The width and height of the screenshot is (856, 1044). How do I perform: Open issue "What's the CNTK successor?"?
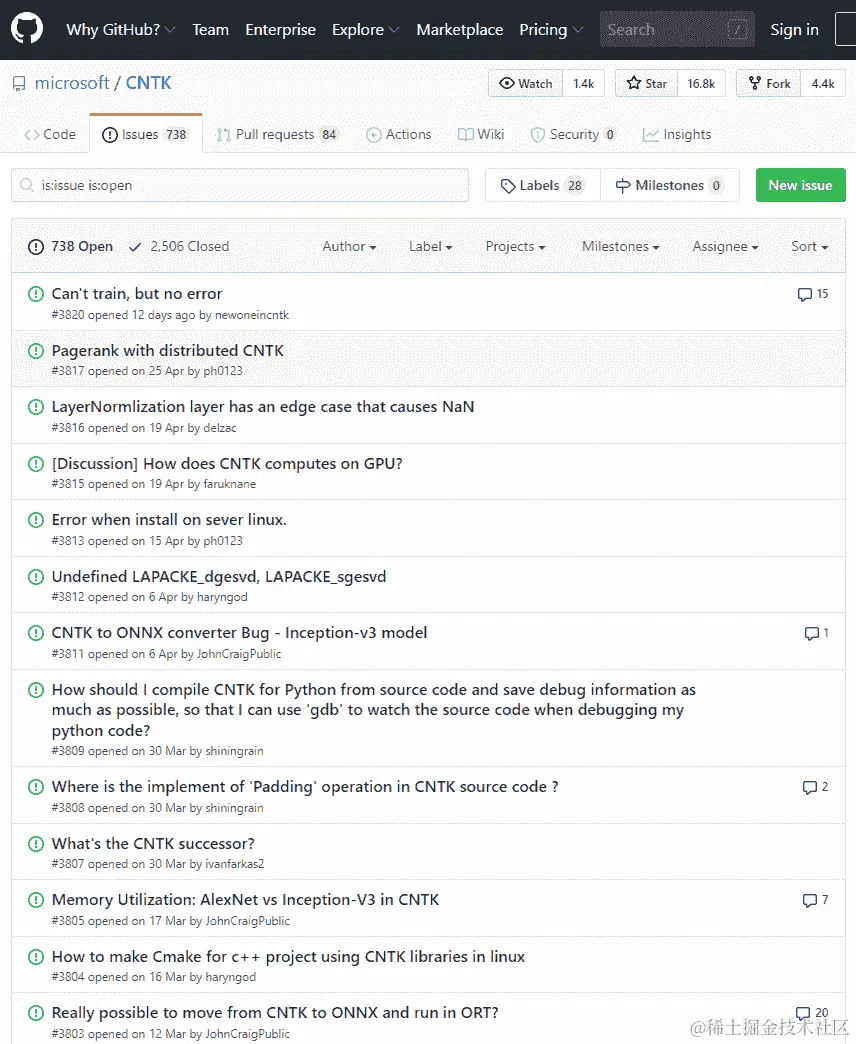153,844
